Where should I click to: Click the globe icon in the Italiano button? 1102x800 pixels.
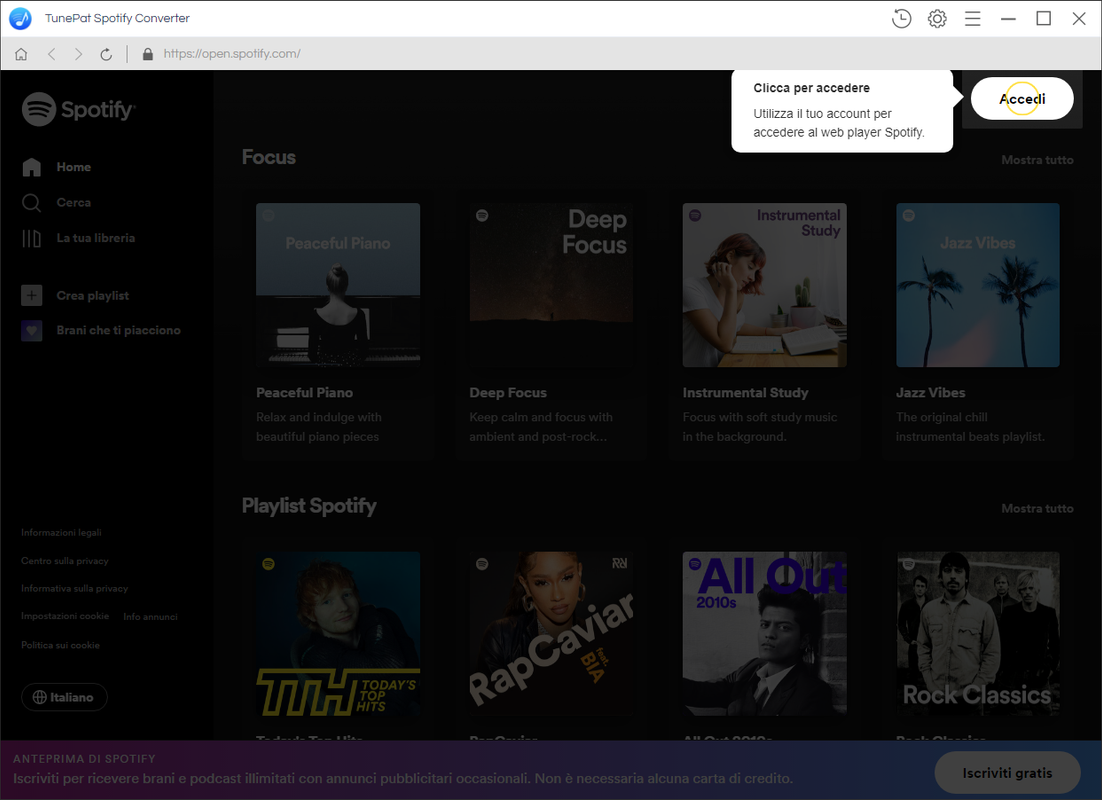tap(40, 697)
